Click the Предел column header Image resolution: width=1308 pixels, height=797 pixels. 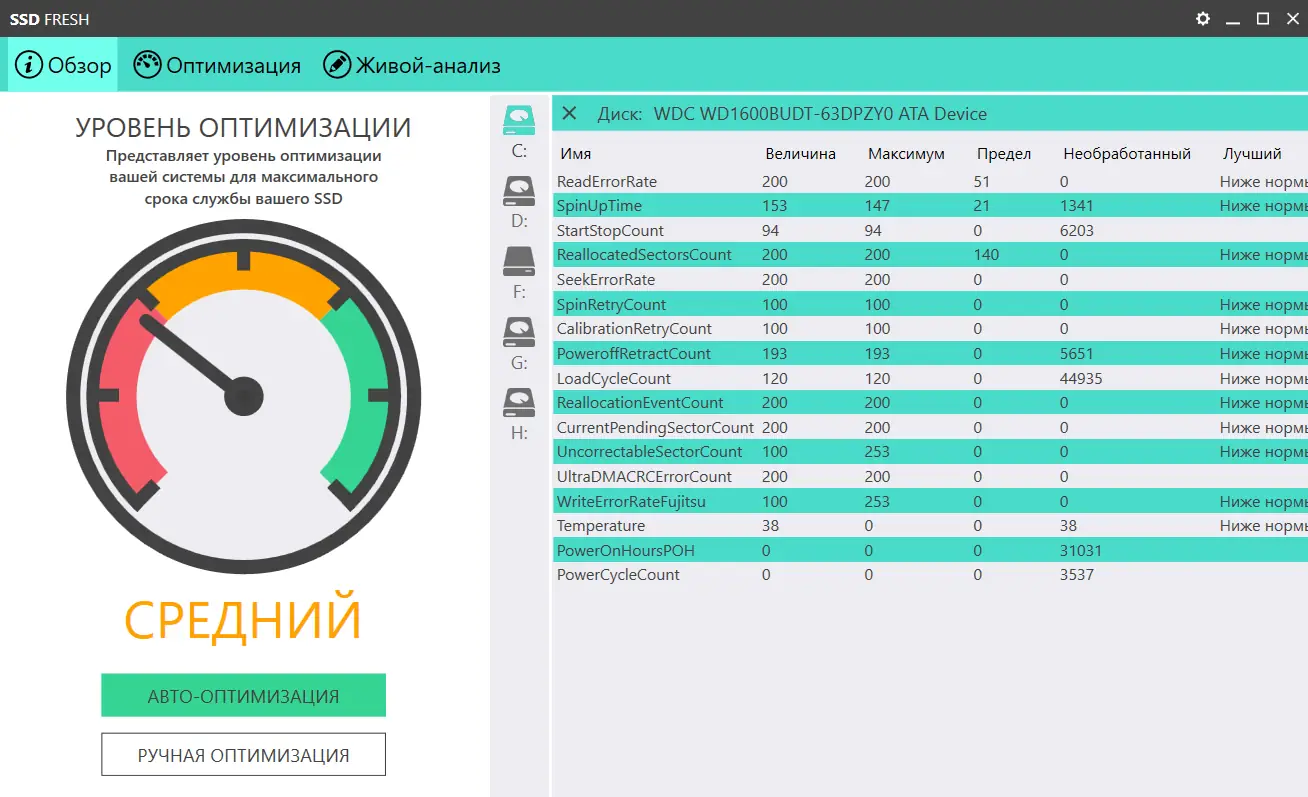coord(1003,154)
